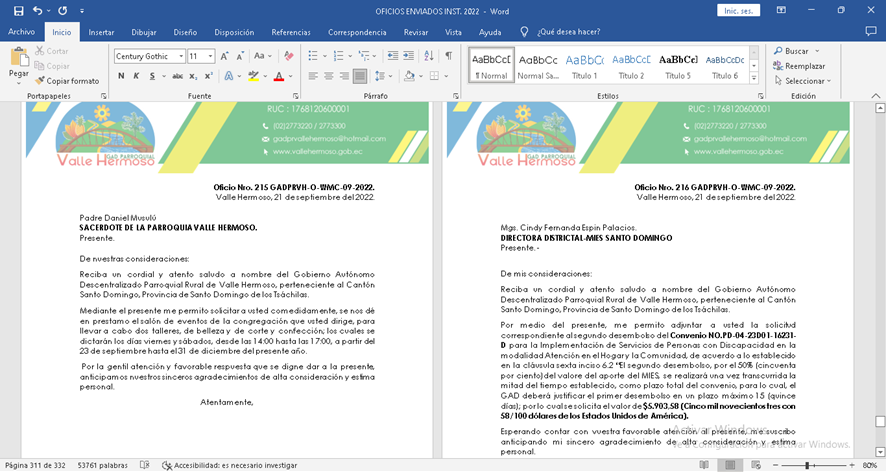Toggle bold N formatting
886x472 pixels.
pos(121,76)
